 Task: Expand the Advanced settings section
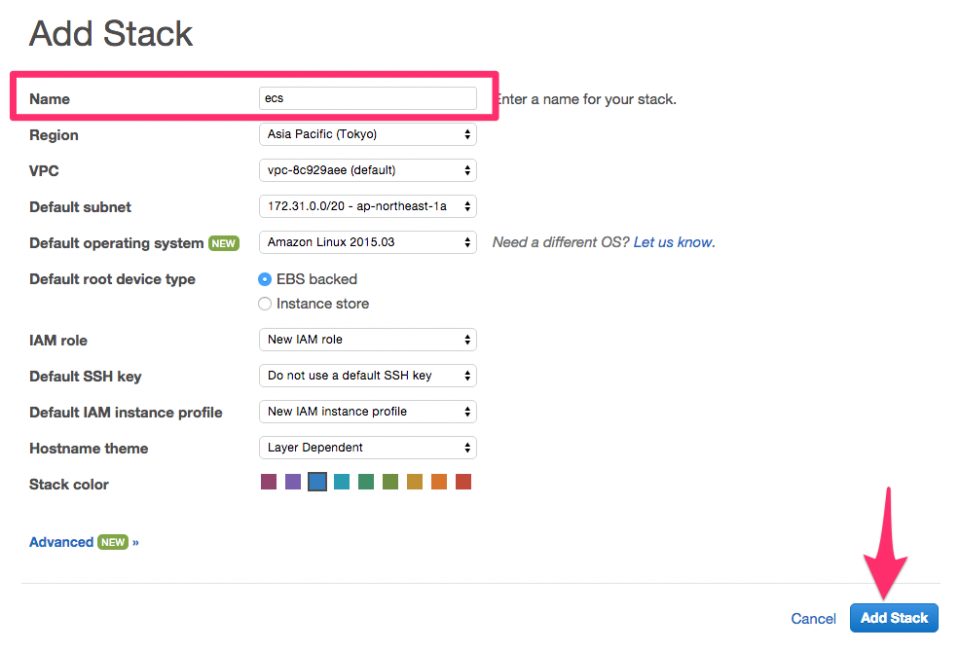61,542
